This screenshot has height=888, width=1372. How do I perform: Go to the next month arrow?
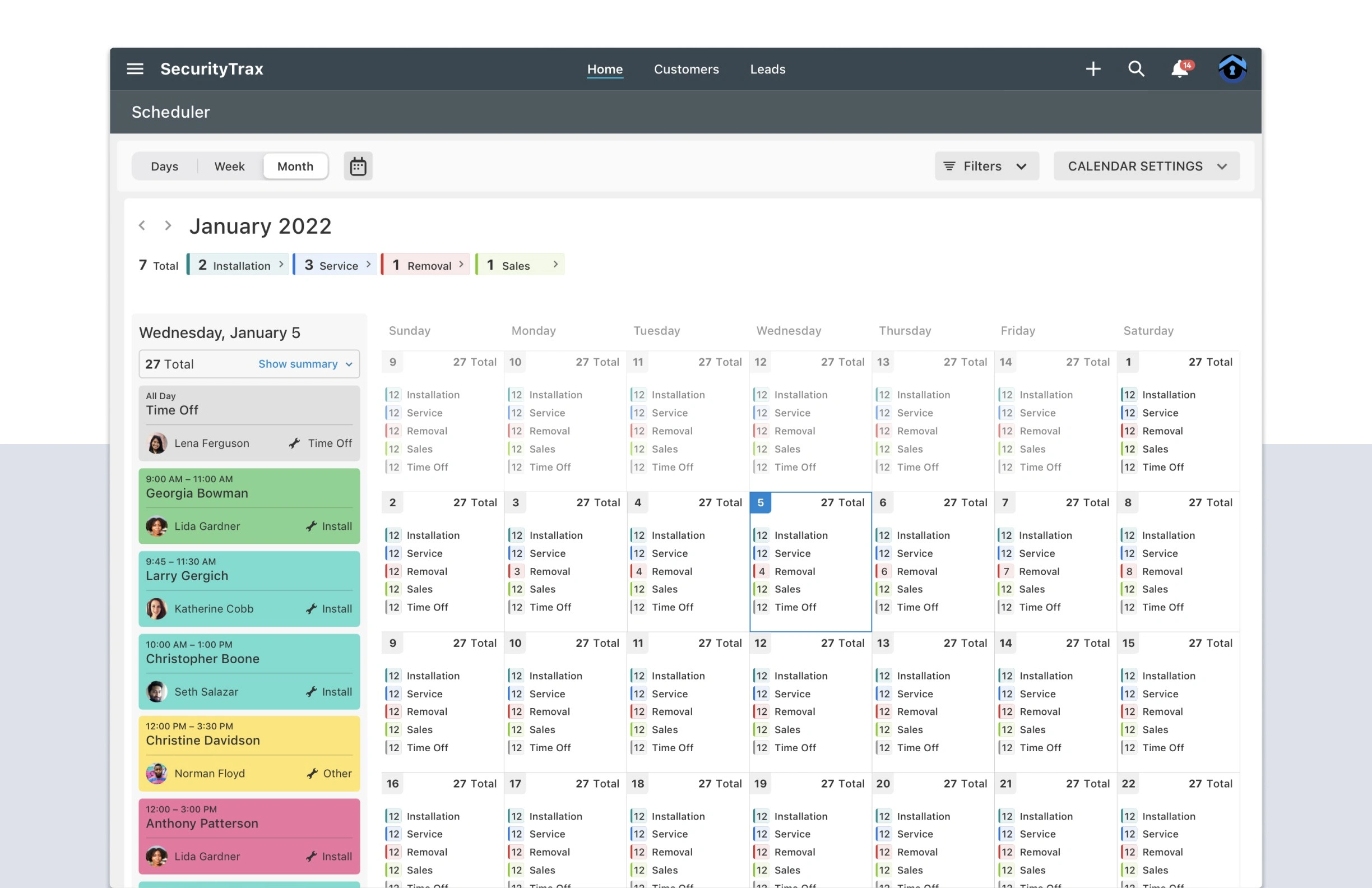click(168, 225)
